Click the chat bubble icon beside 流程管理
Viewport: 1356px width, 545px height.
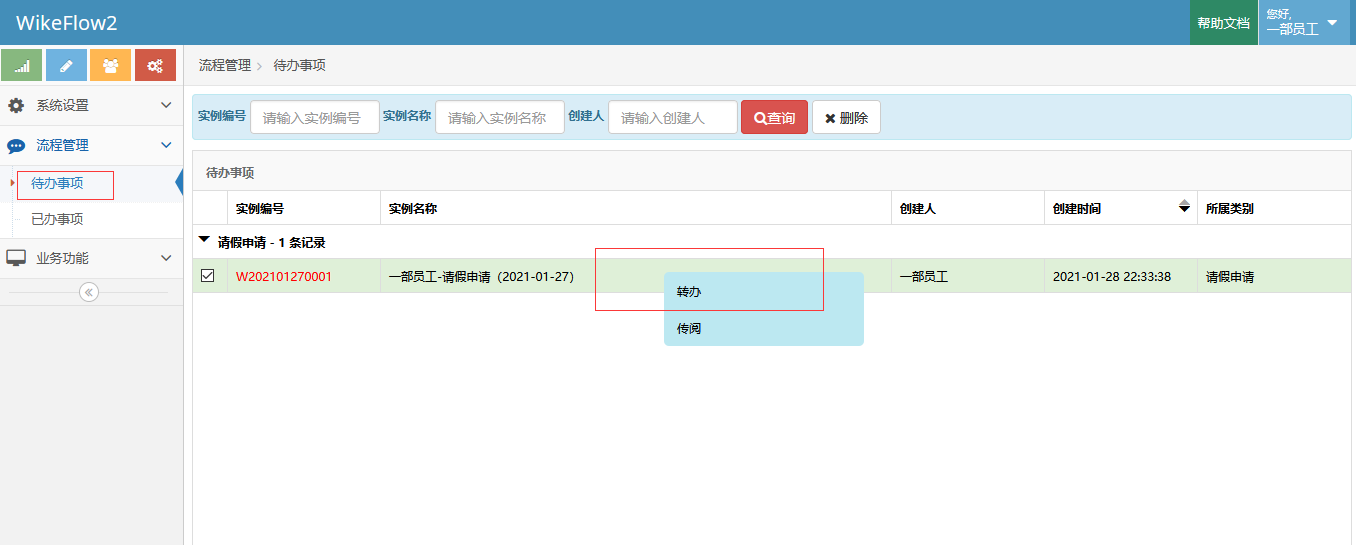point(16,146)
